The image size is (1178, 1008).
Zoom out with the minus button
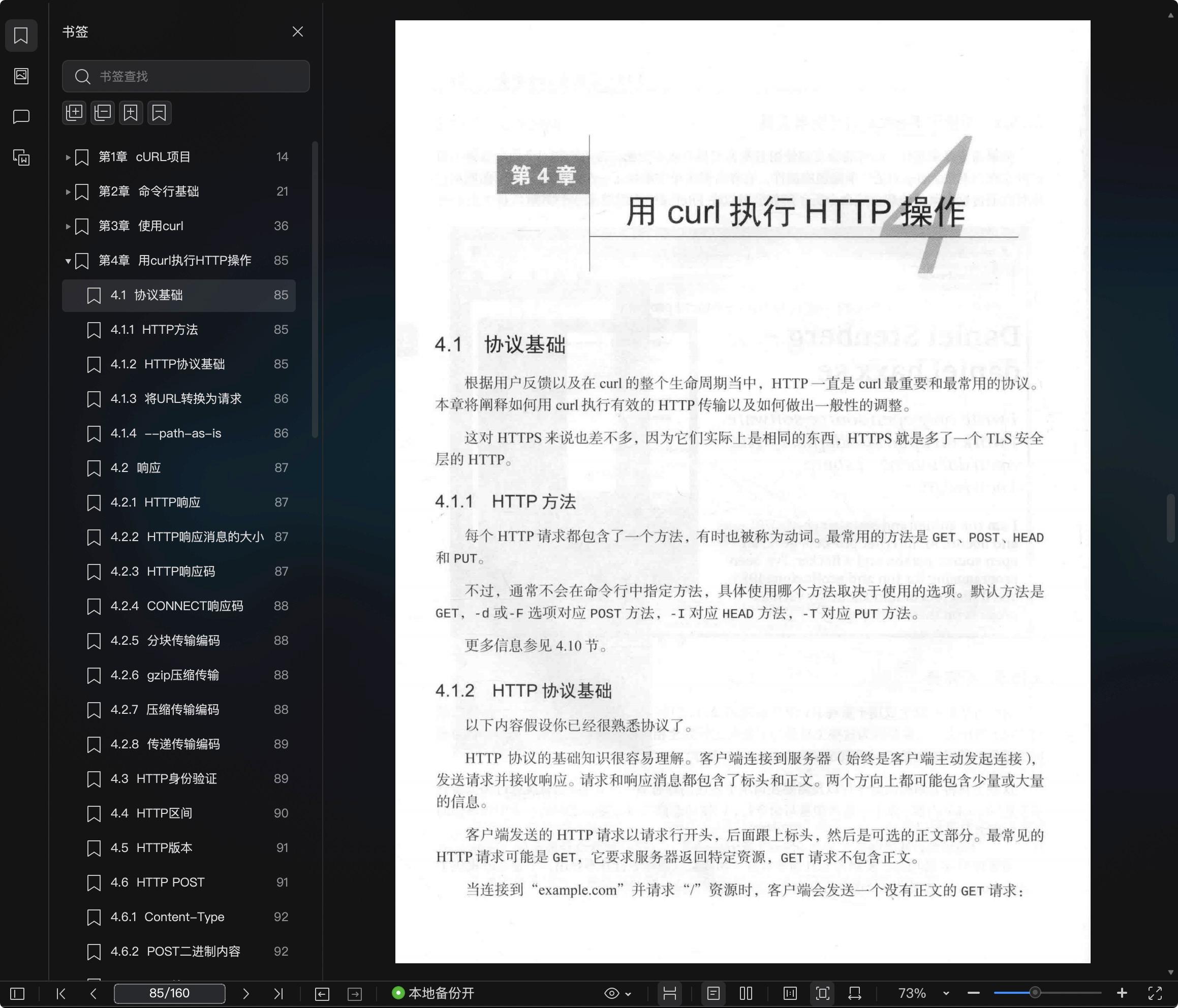(973, 993)
